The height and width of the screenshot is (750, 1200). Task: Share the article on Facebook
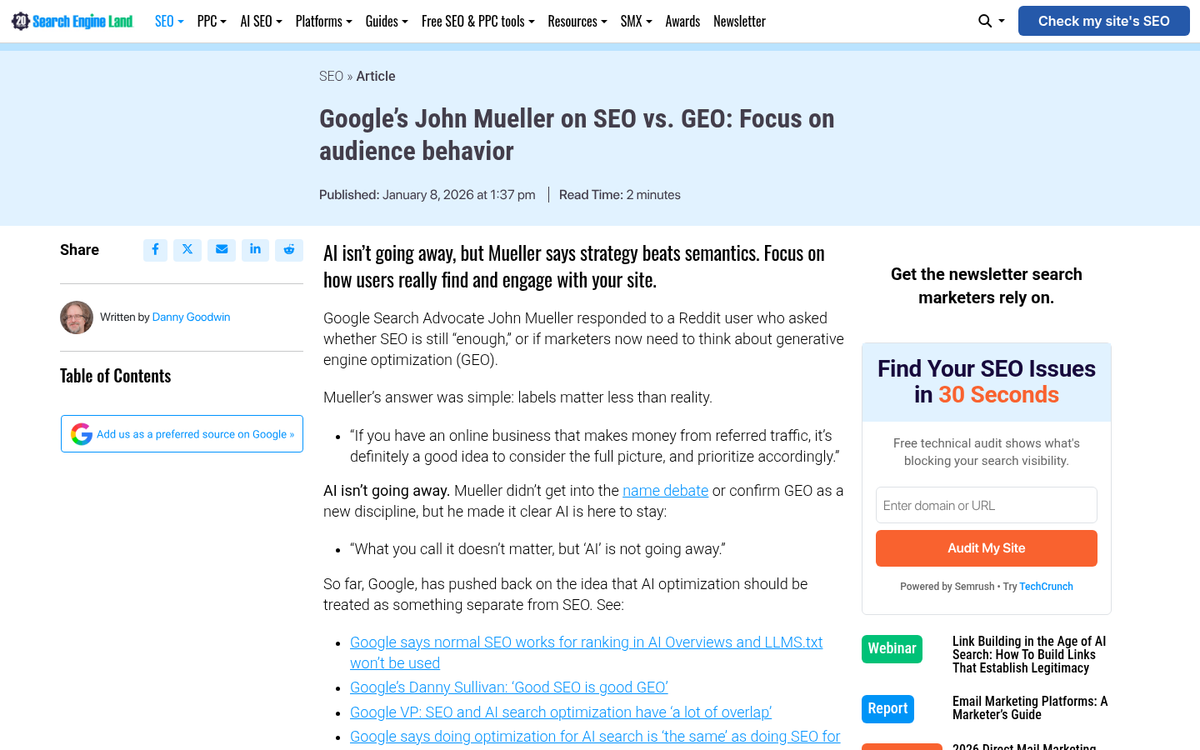tap(155, 250)
